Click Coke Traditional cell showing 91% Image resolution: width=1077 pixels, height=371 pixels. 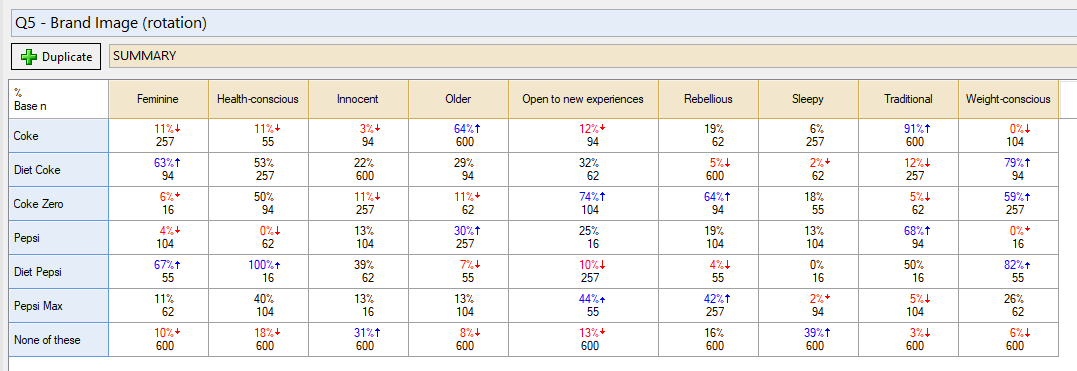[x=908, y=135]
